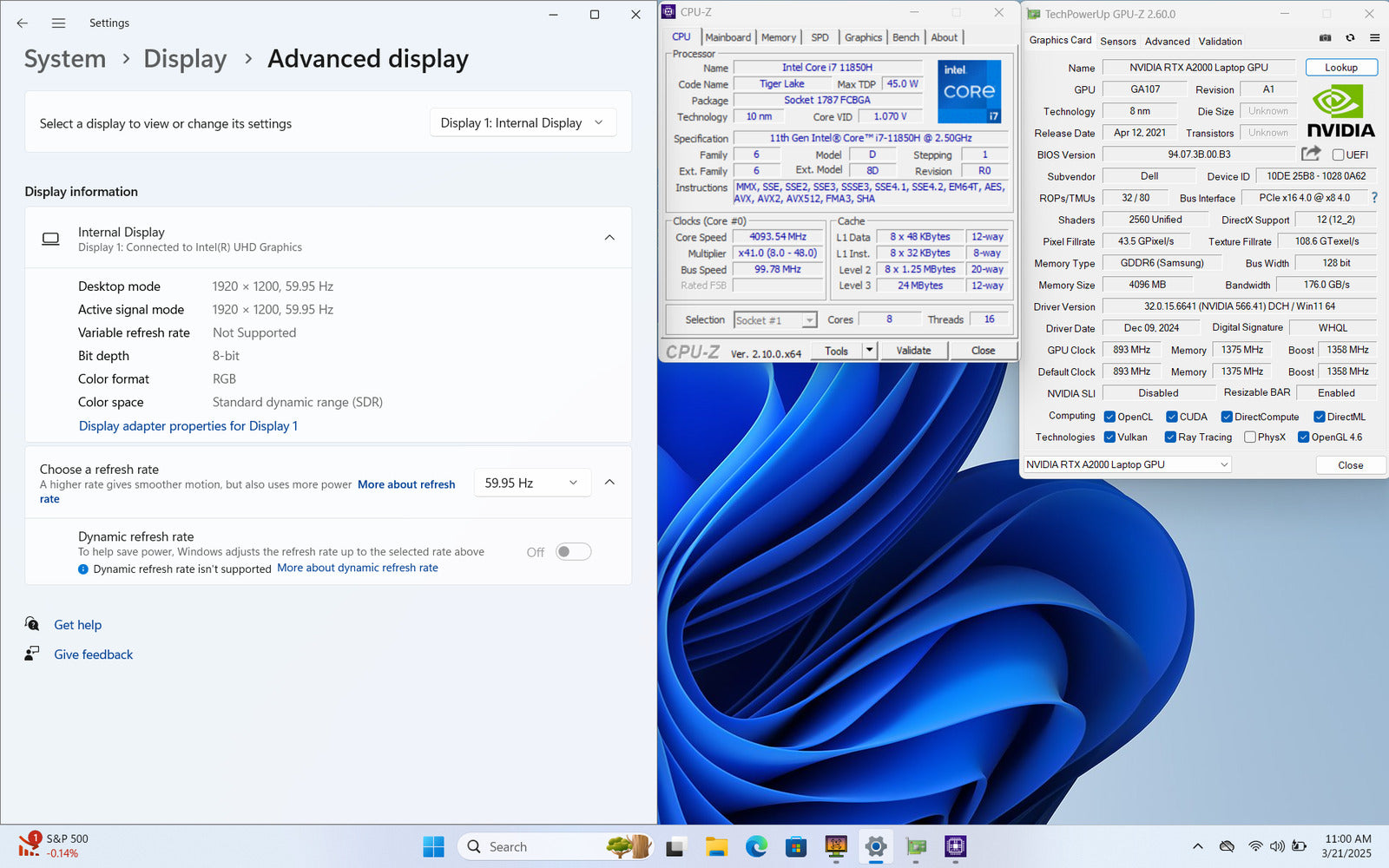This screenshot has width=1389, height=868.
Task: Open Wi-Fi network tray icon
Action: (1255, 846)
